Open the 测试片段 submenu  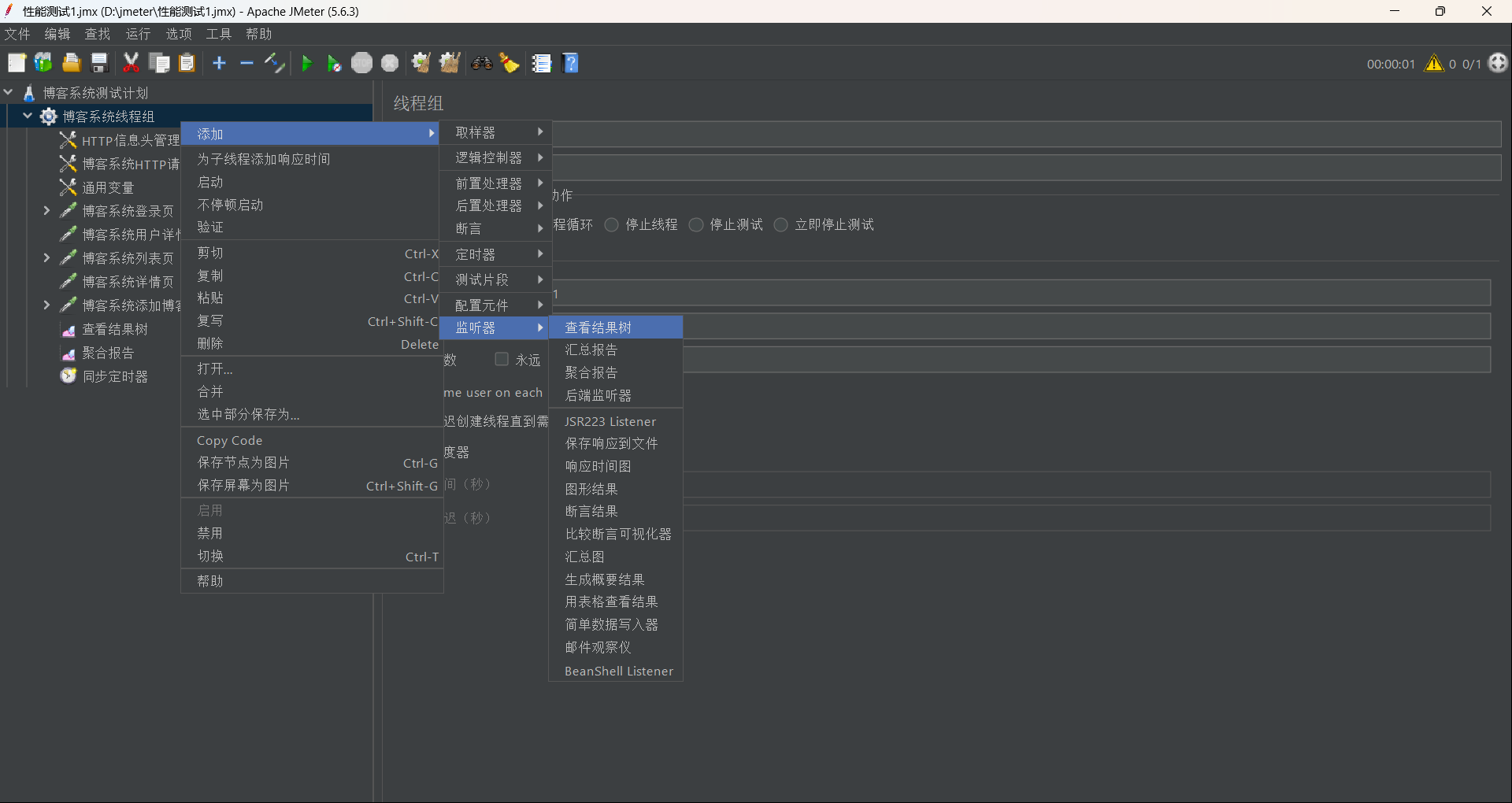(495, 279)
